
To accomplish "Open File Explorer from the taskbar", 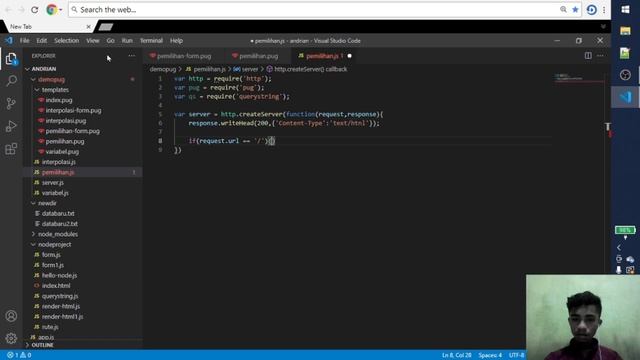I will coord(625,31).
